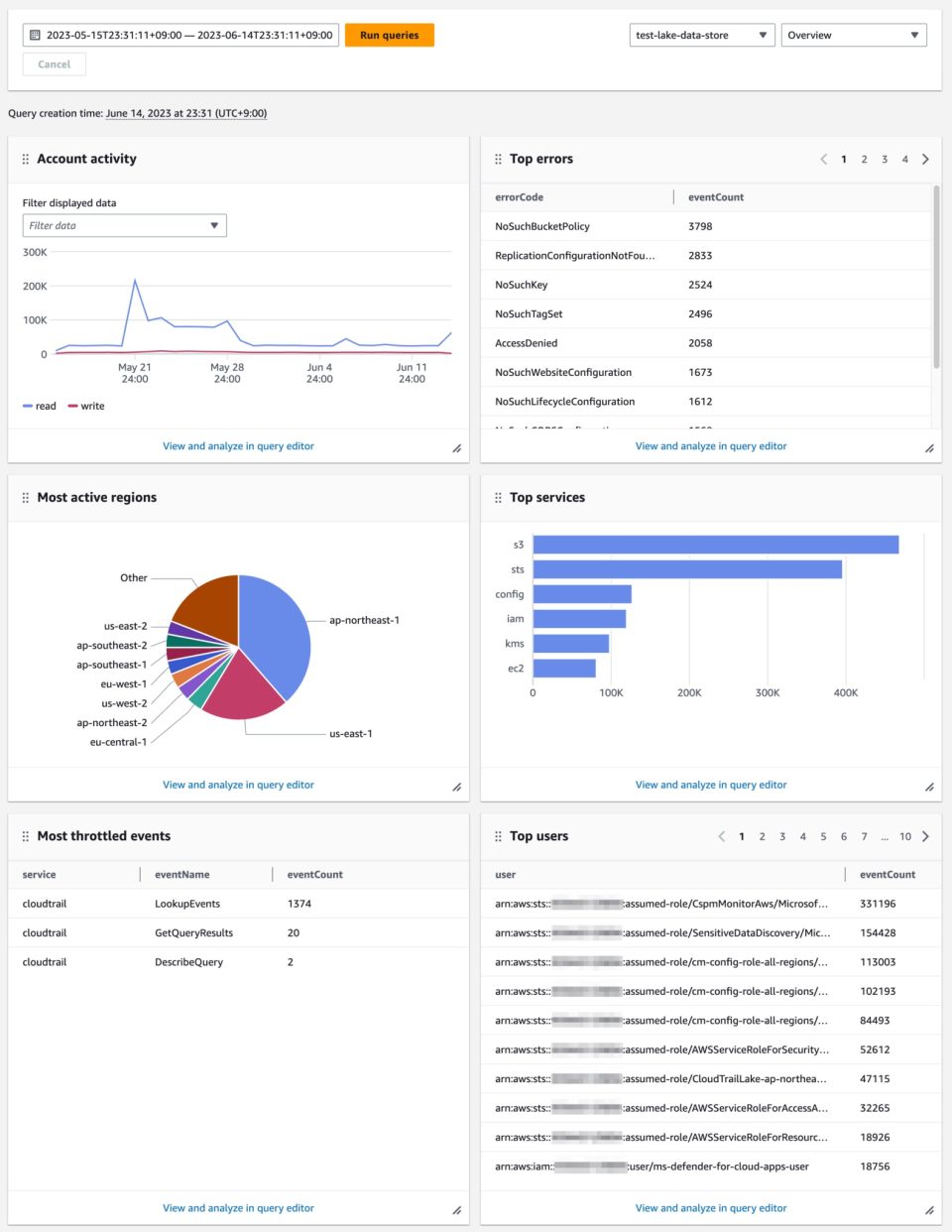Open query editor link under Top users
The height and width of the screenshot is (1232, 952).
[x=710, y=1208]
